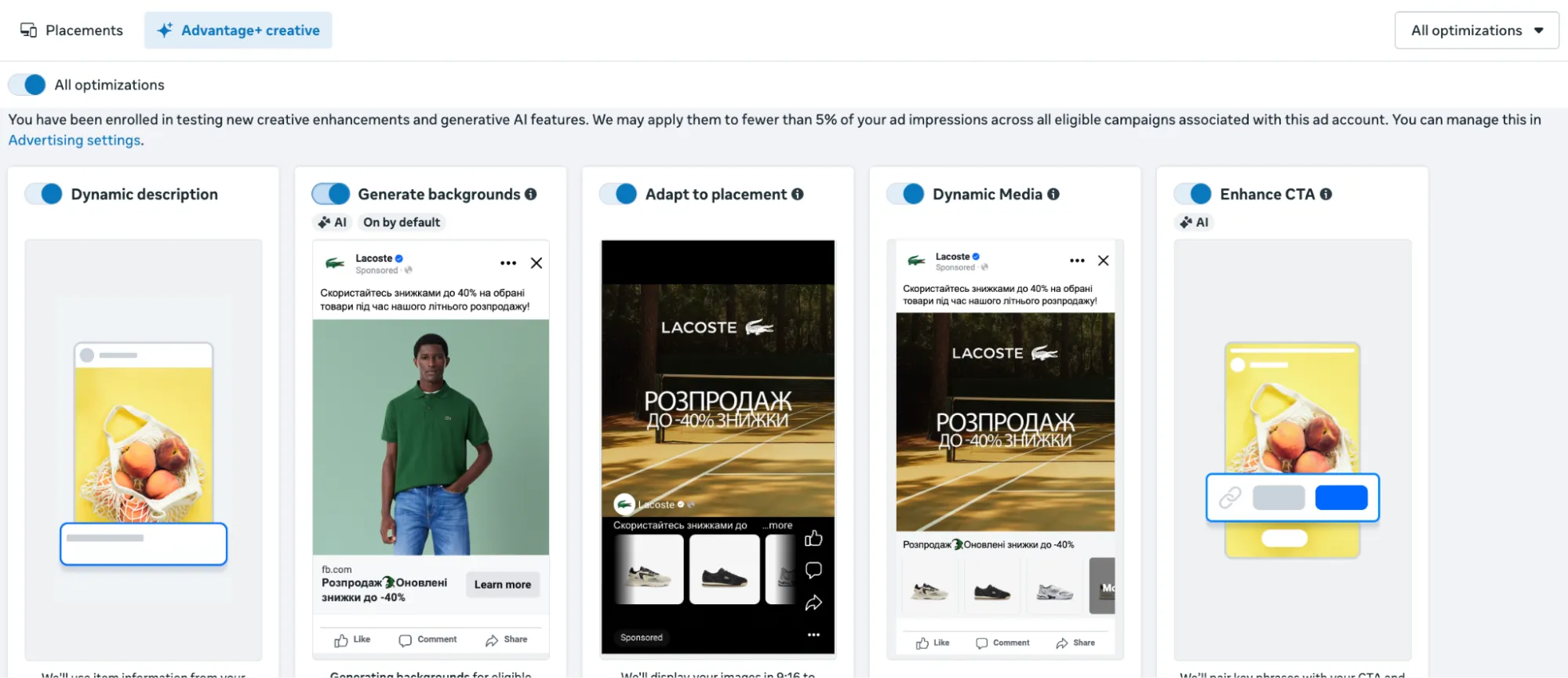Click info icon beside Enhance CTA

pos(1326,194)
